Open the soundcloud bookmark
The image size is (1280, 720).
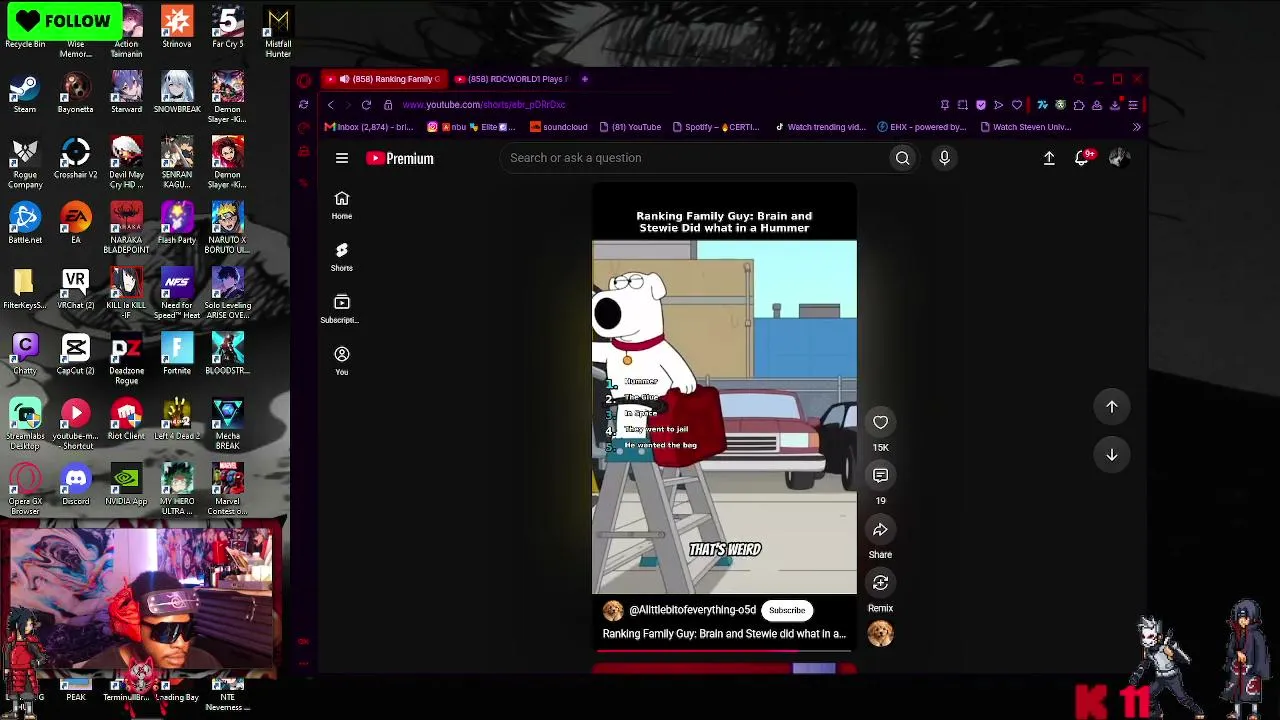click(x=559, y=127)
